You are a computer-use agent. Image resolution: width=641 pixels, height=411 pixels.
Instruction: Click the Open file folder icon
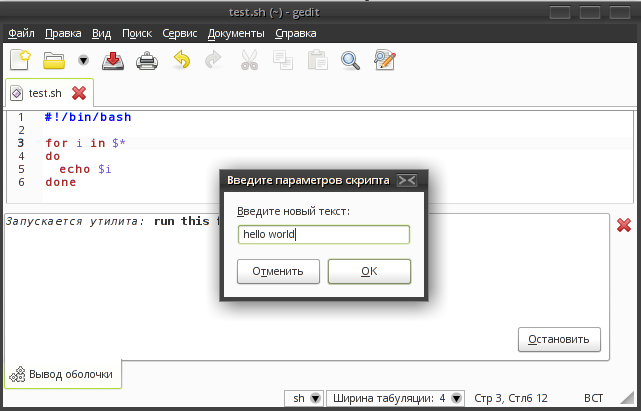(54, 61)
